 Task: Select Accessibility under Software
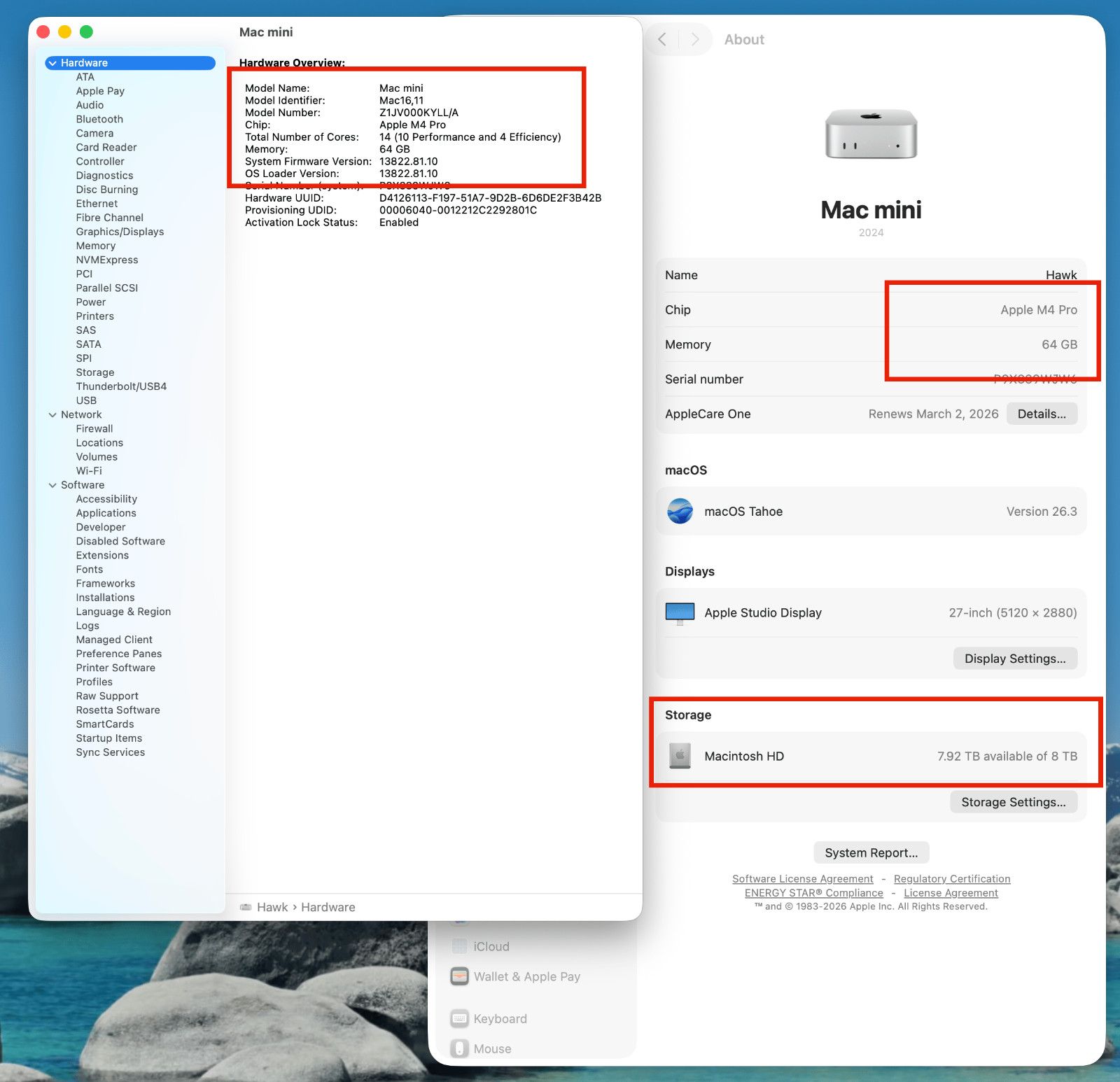coord(106,499)
